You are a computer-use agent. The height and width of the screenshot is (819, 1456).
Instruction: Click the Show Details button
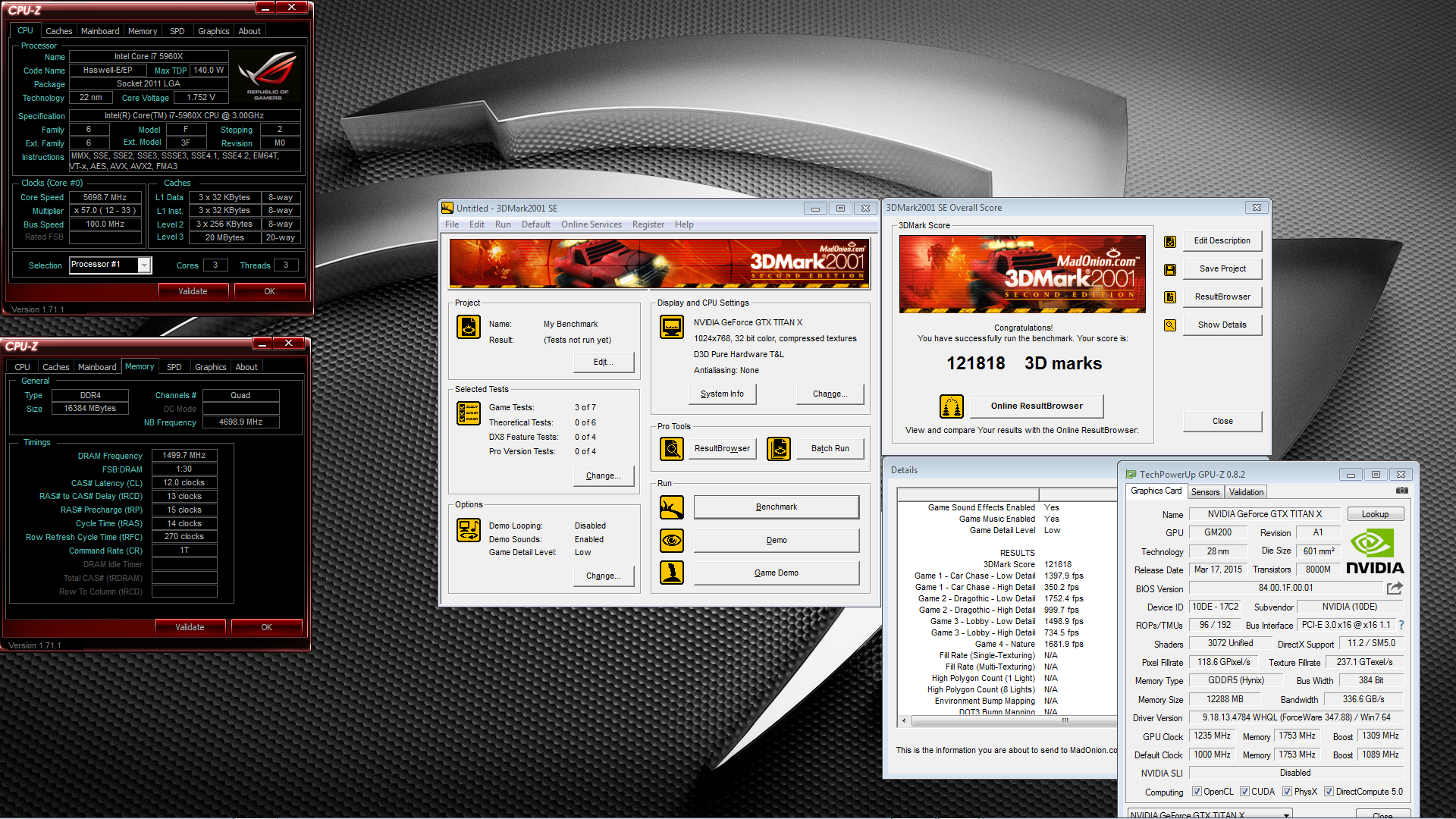[1222, 325]
